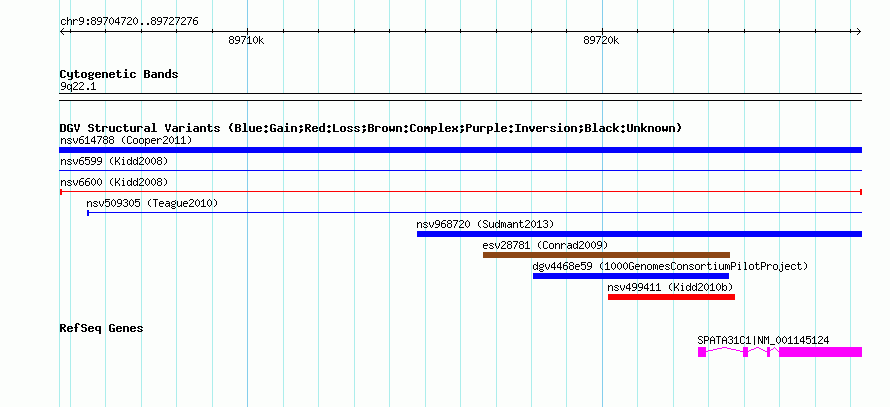Click the 9q22.1 cytogenetic band label
Viewport: 890px width, 407px height.
[78, 86]
